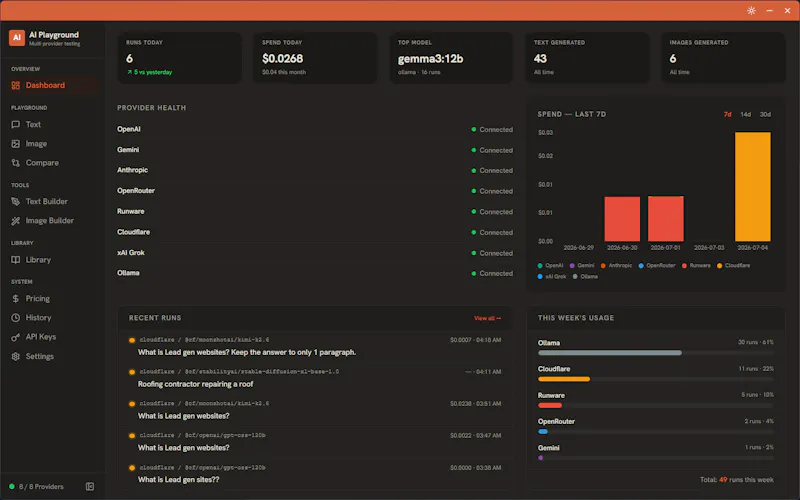
Task: Switch spend chart to 14d
Action: (746, 114)
